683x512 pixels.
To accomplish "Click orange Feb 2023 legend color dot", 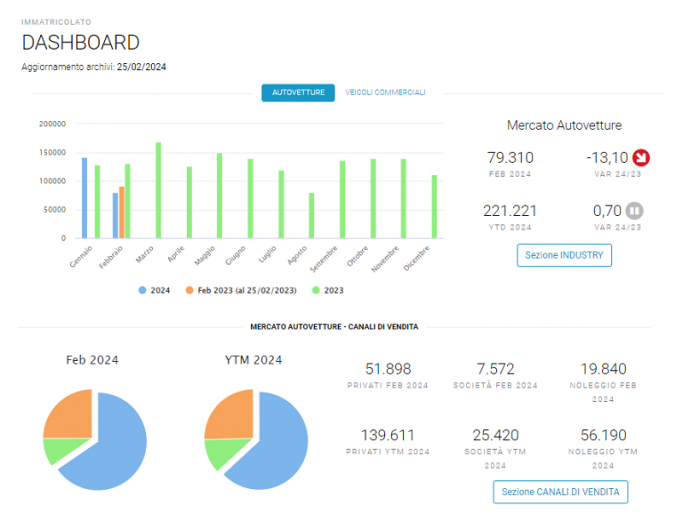I will [189, 290].
